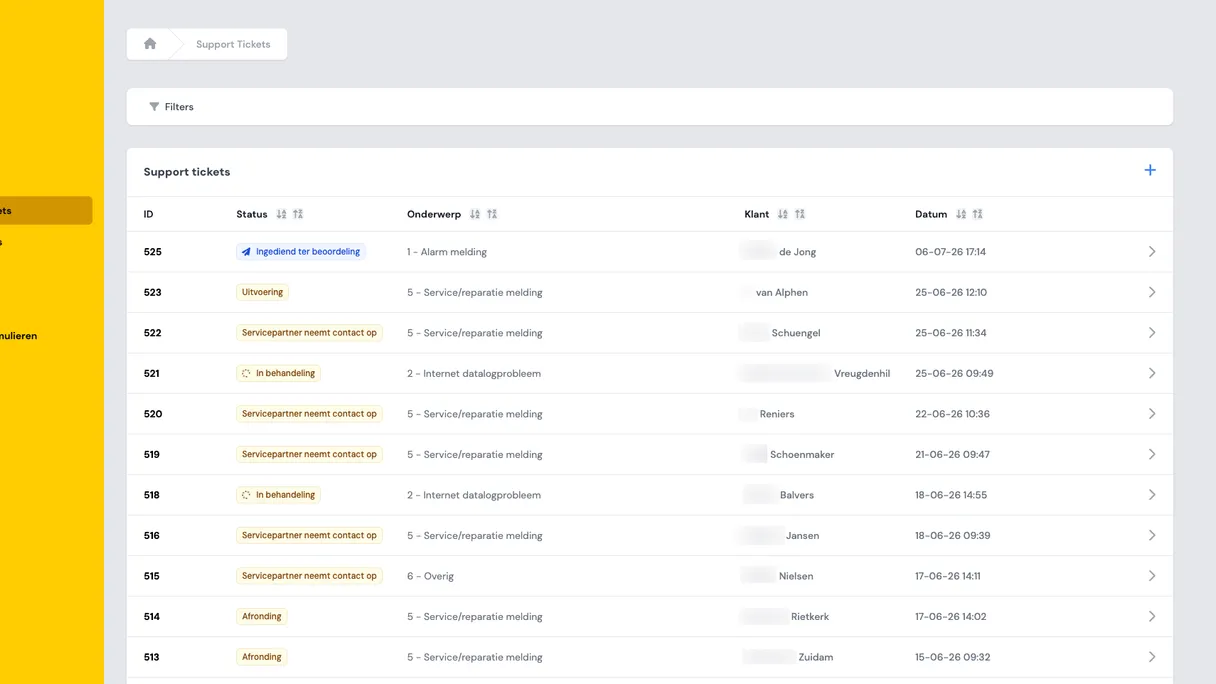Screen dimensions: 1216x684
Task: Click 'Servicepartner neemt contact op' on ticket 515
Action: tap(309, 576)
